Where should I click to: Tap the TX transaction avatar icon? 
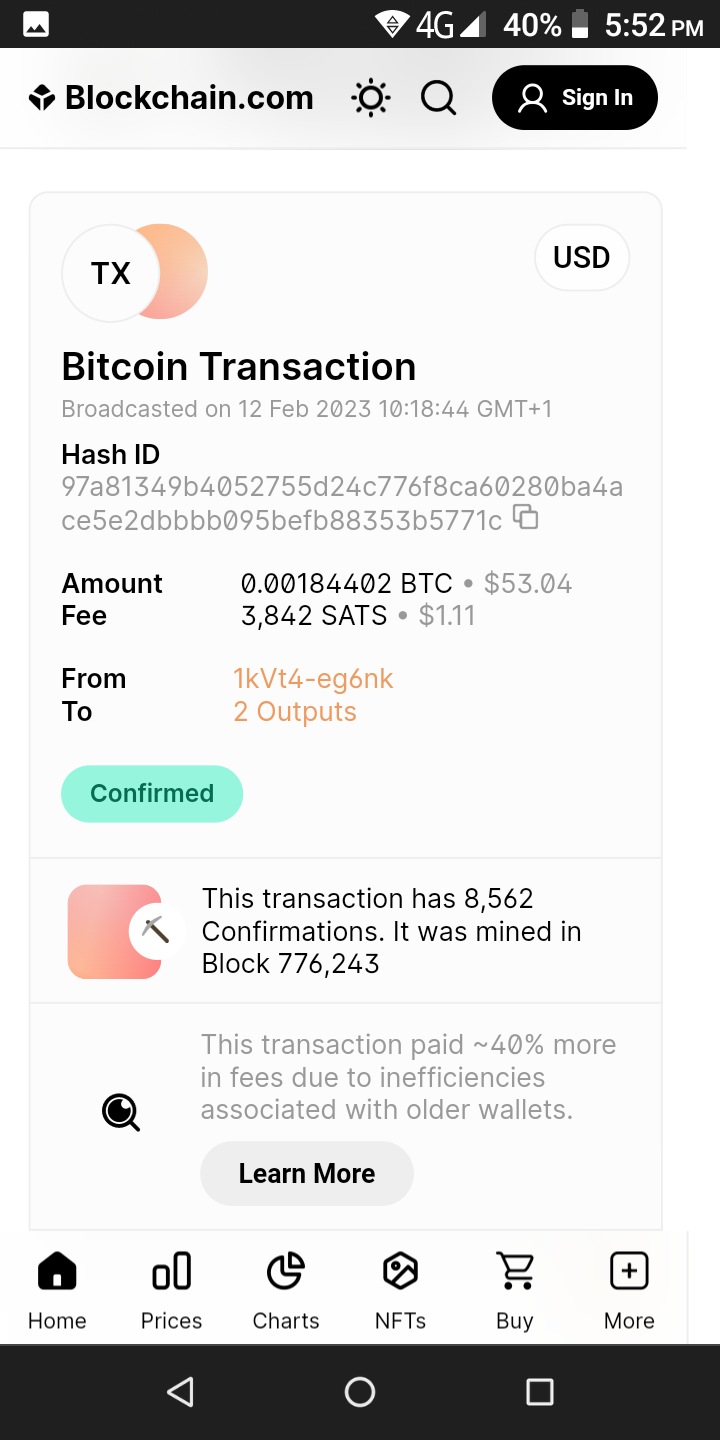click(111, 273)
